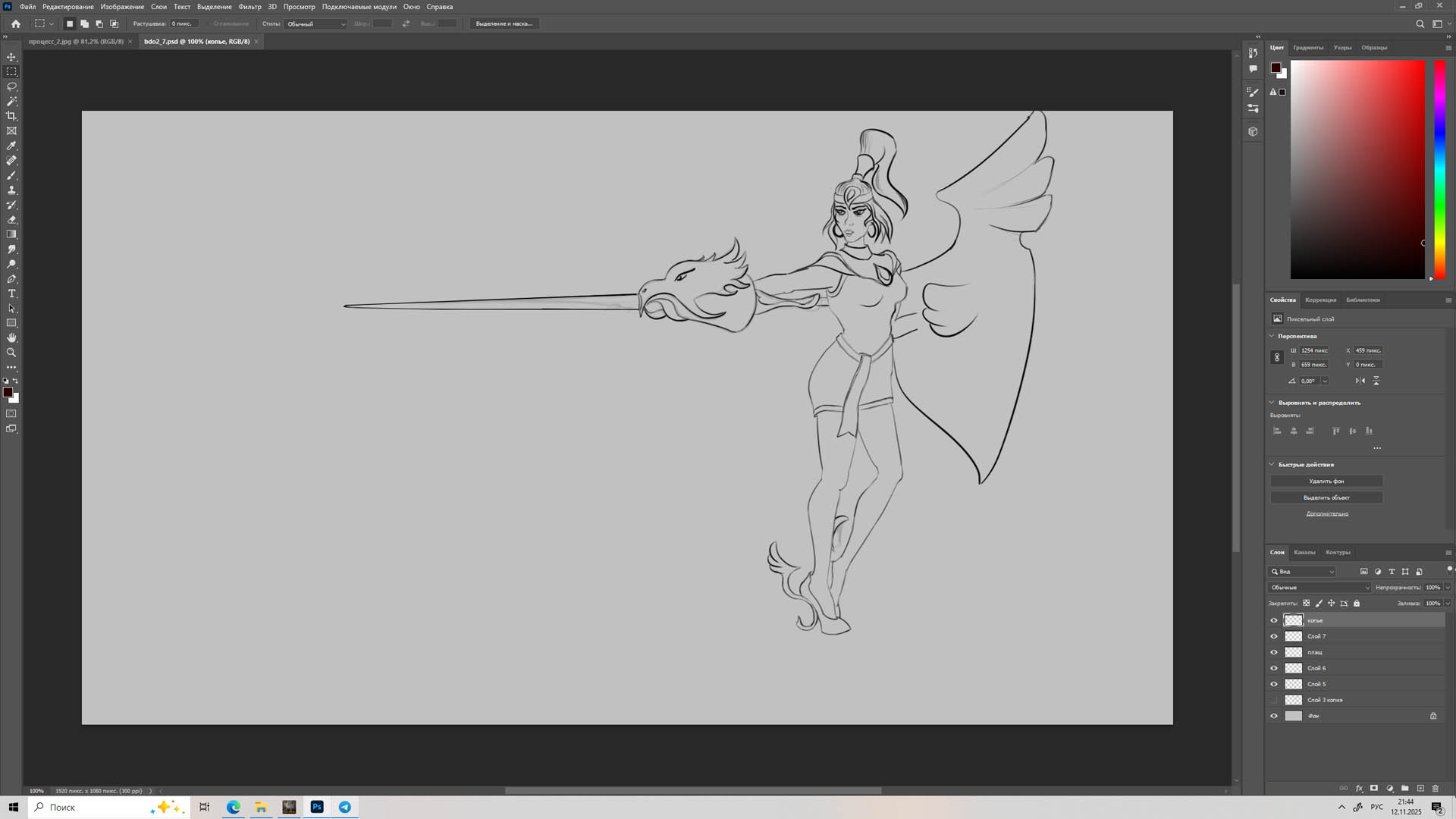Show the Слой 3 копия layer
The image size is (1456, 819).
click(1274, 700)
